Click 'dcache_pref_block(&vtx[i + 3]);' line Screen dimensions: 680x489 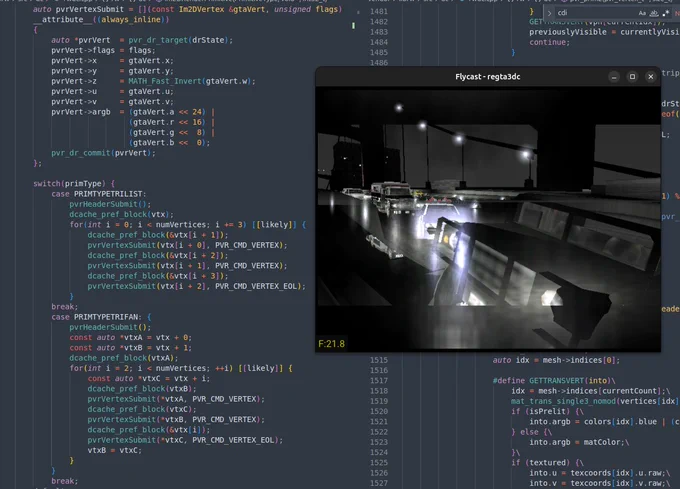pos(158,276)
